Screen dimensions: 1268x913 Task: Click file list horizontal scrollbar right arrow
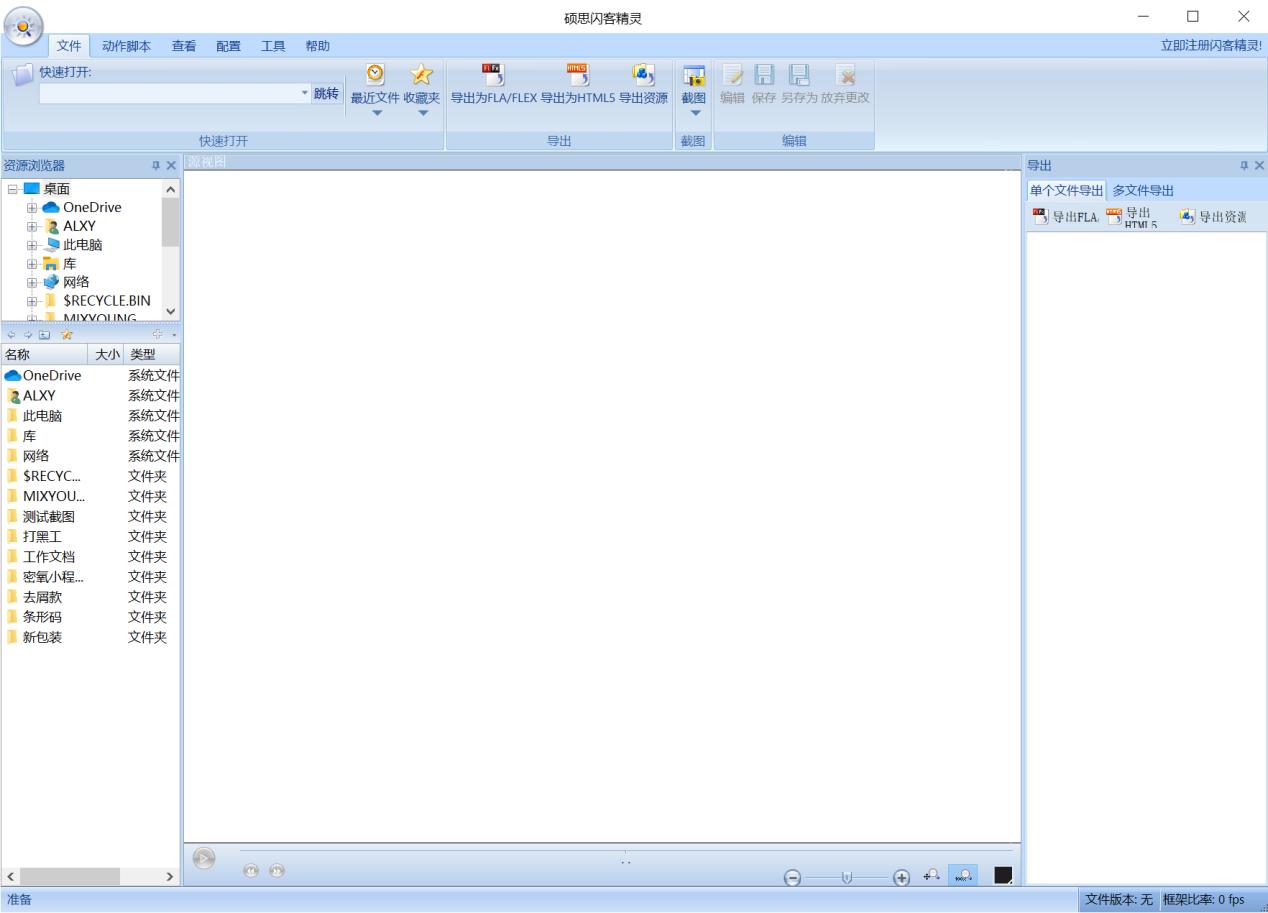click(168, 877)
